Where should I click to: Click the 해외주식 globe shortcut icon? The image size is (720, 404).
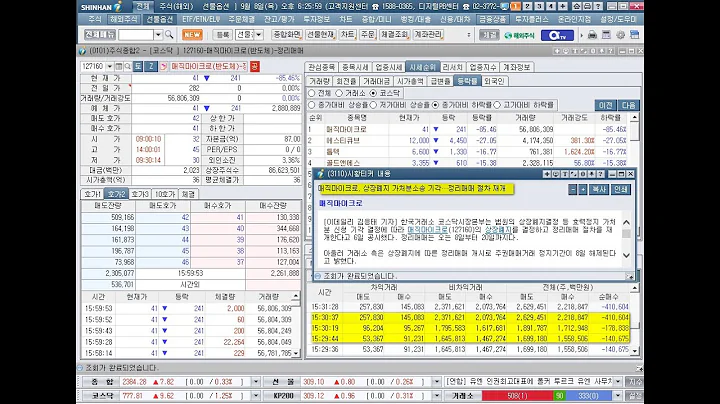(x=519, y=35)
